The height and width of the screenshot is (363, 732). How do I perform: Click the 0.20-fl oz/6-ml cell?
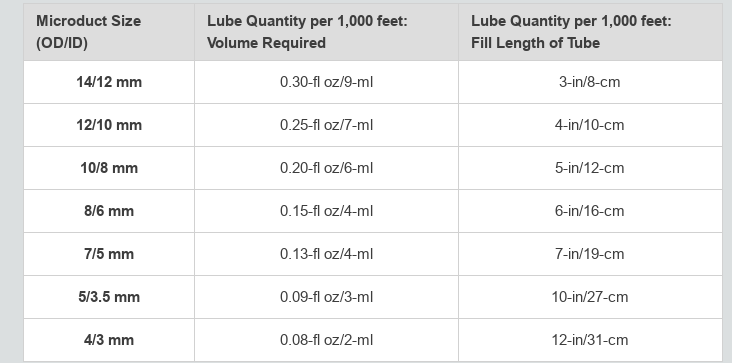[x=326, y=168]
